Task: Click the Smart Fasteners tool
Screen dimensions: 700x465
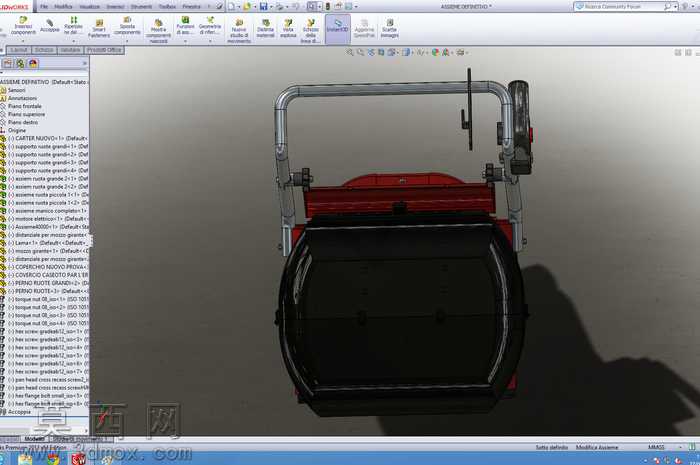Action: click(x=99, y=28)
